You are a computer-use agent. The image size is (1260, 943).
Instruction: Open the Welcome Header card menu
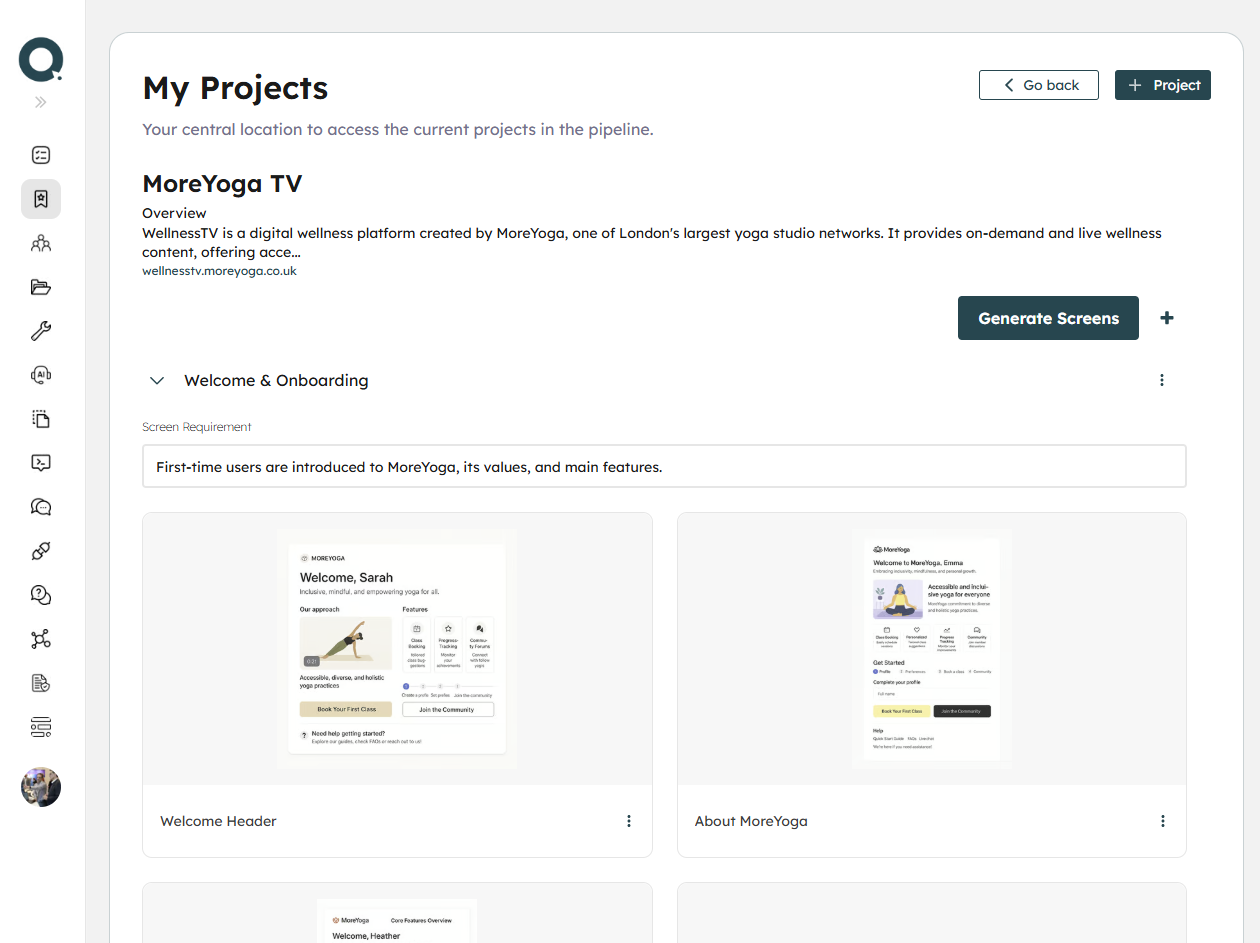[628, 820]
